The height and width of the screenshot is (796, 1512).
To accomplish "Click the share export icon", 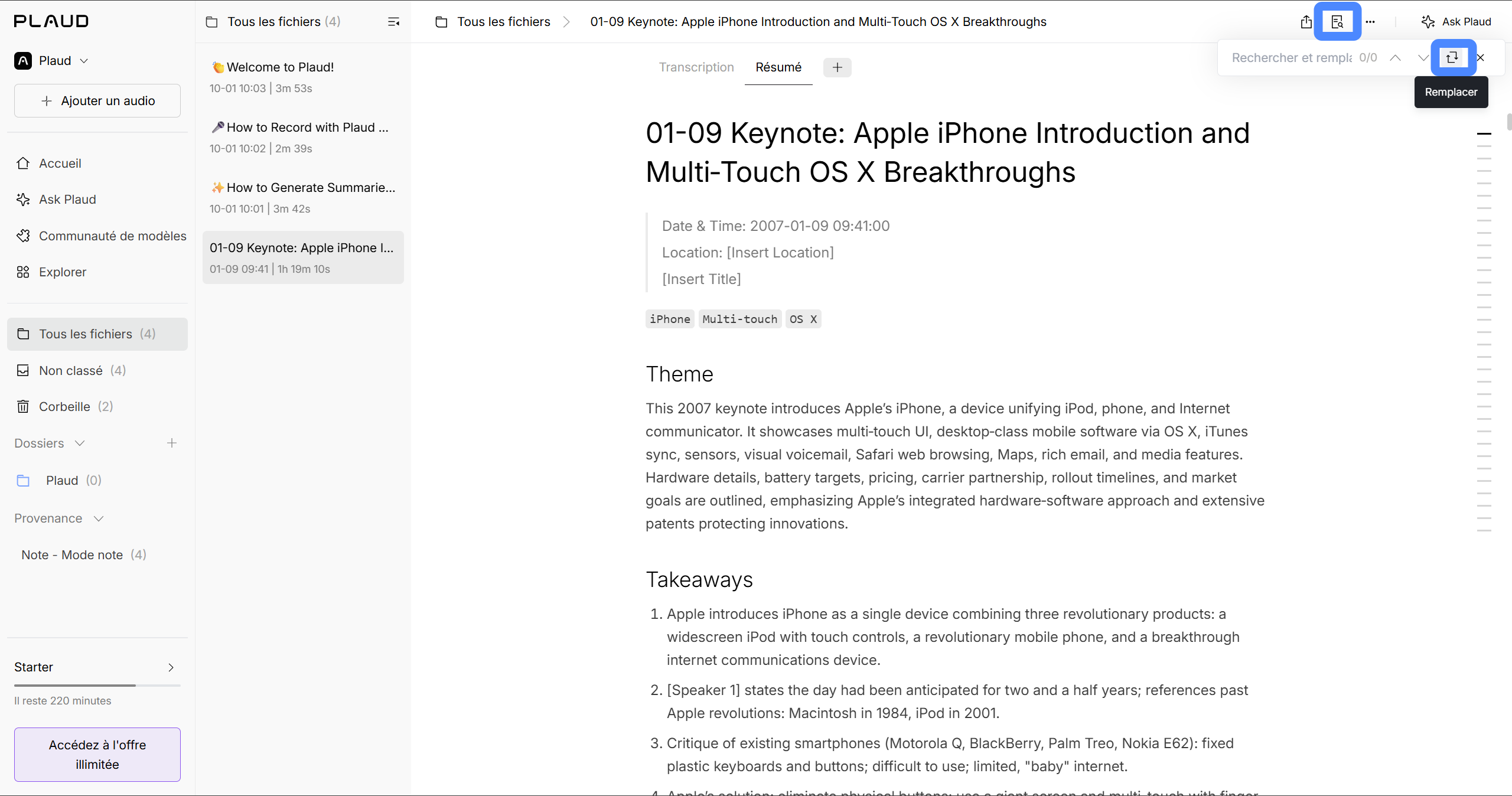I will [1306, 22].
